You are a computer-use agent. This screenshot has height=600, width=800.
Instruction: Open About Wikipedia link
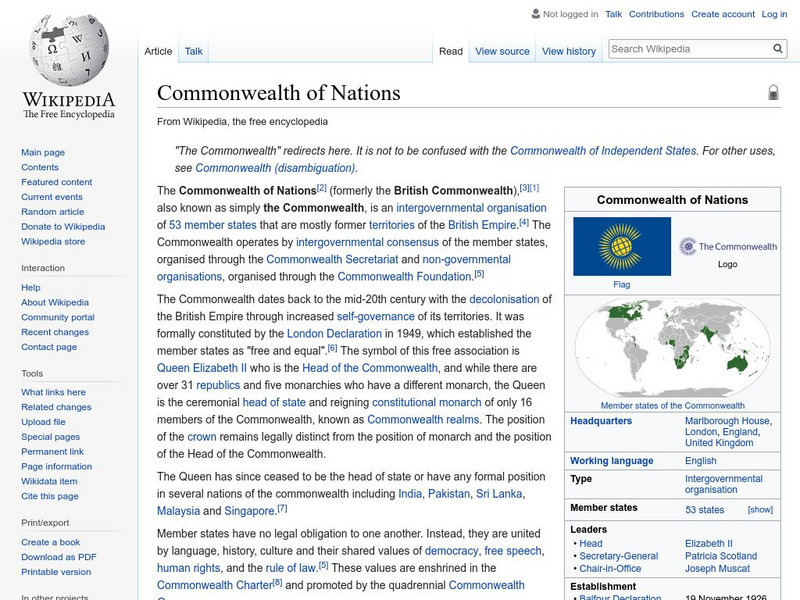click(x=55, y=302)
